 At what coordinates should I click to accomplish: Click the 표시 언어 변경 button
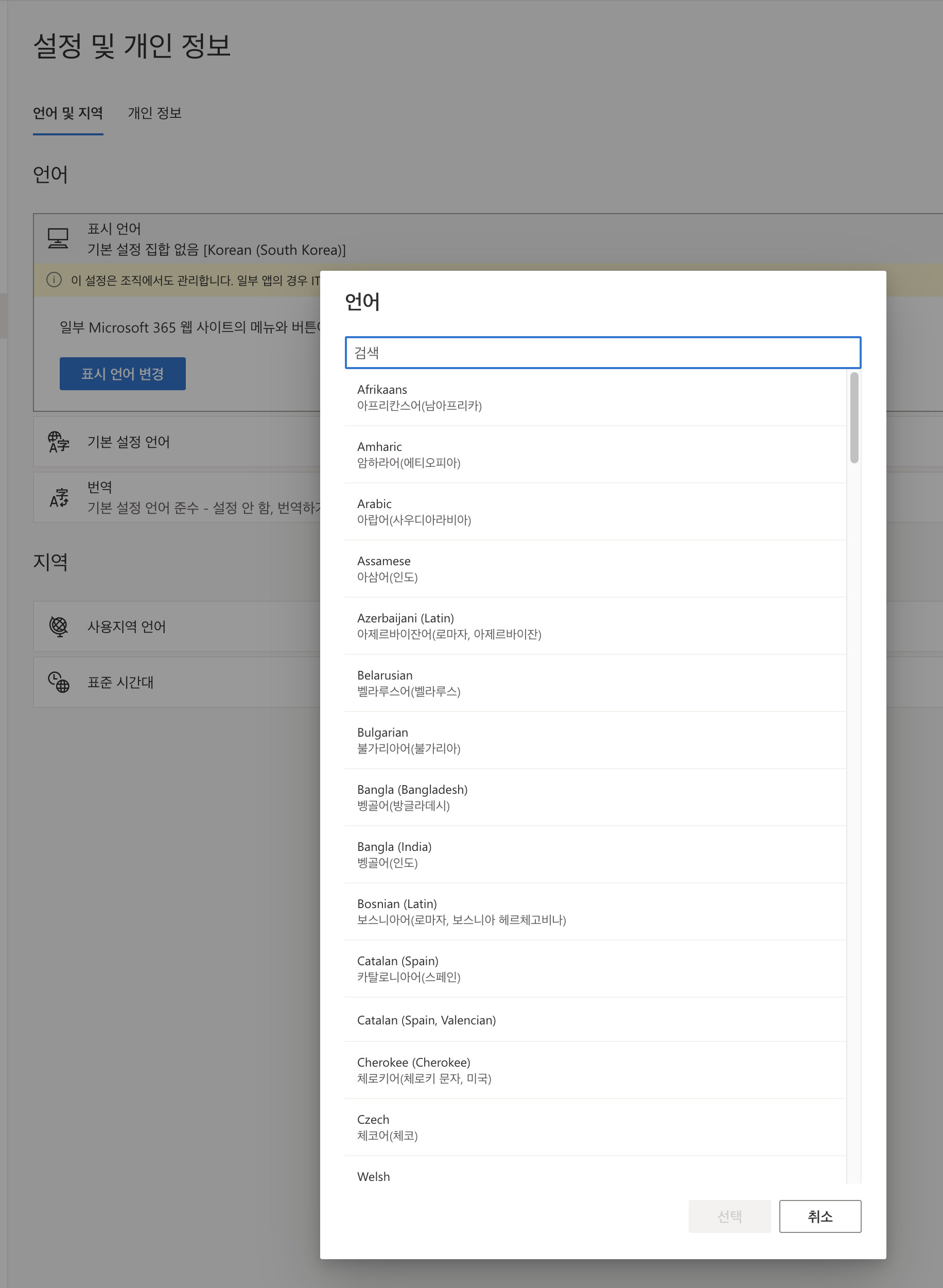[123, 373]
